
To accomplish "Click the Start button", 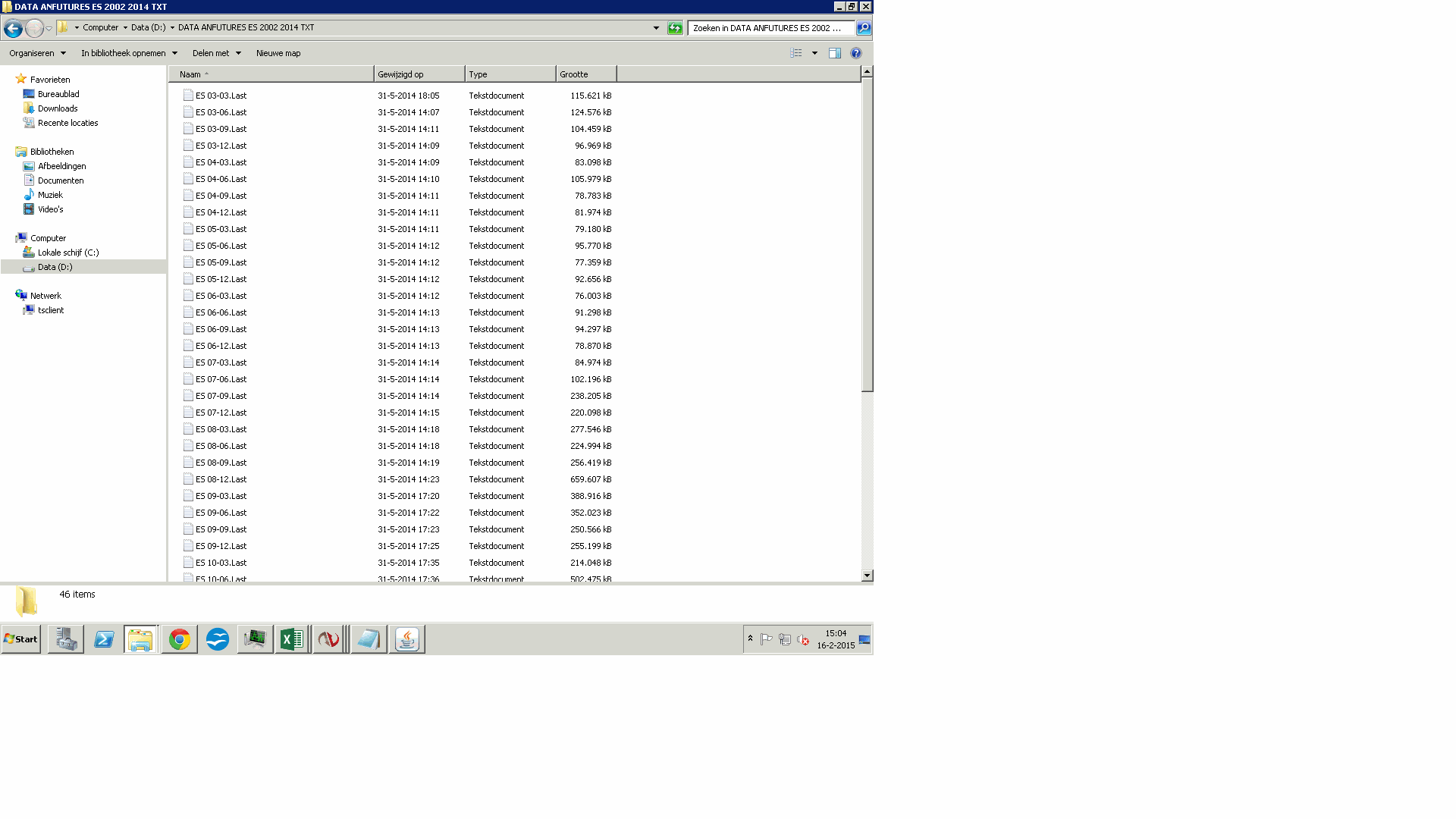I will point(21,639).
